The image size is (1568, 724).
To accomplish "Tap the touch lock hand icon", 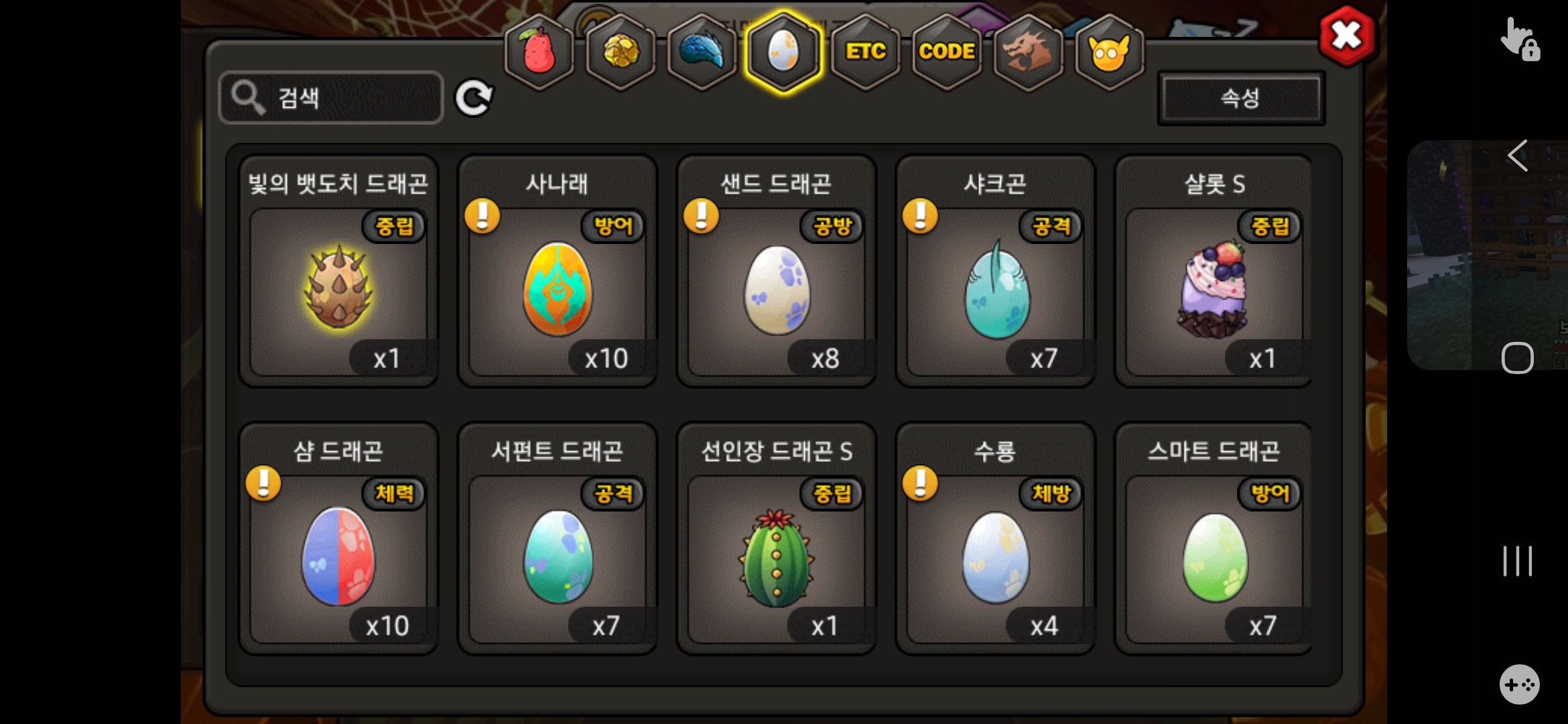I will (x=1520, y=39).
